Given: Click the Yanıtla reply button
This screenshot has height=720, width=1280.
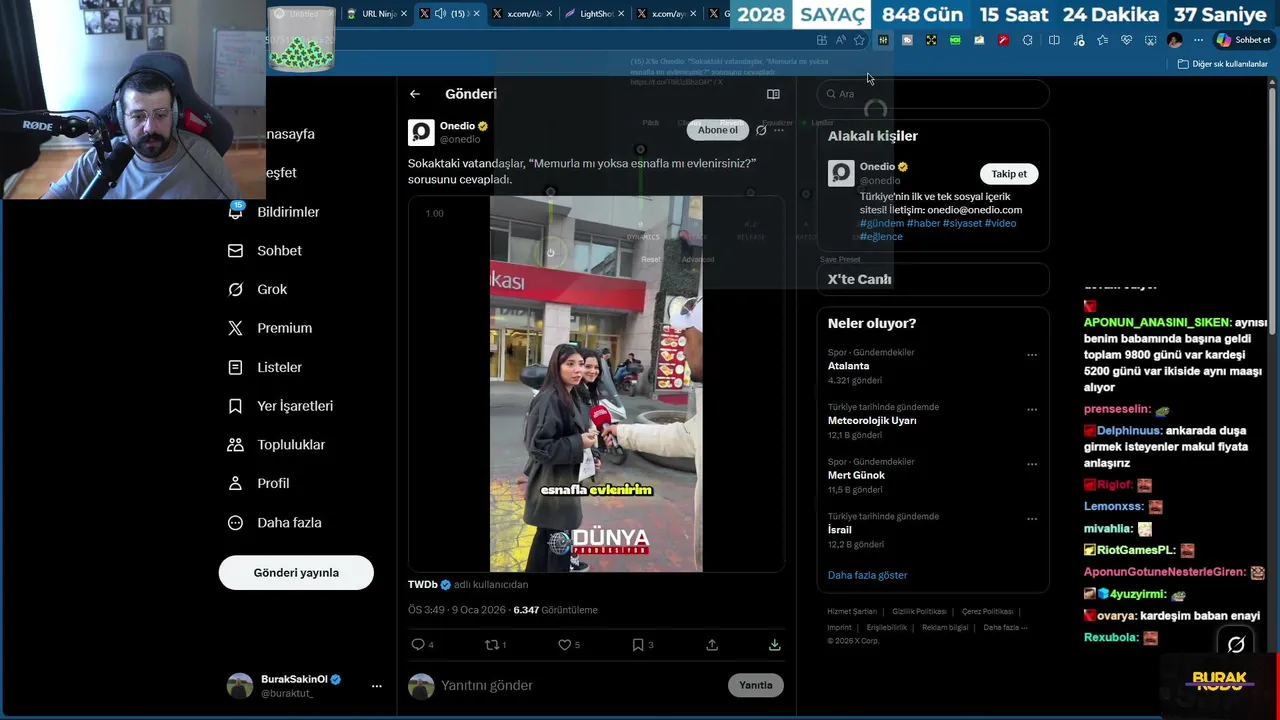Looking at the screenshot, I should tap(756, 685).
